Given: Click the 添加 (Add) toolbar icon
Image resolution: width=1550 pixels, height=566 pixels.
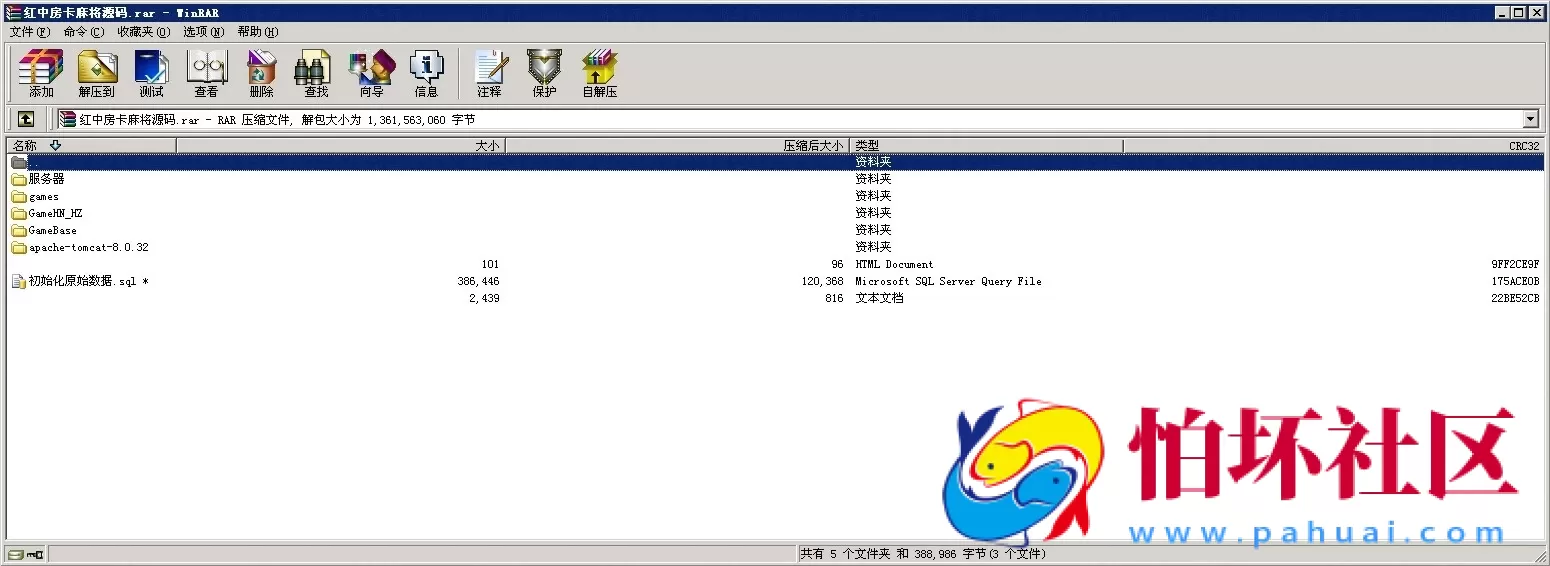Looking at the screenshot, I should [x=41, y=74].
